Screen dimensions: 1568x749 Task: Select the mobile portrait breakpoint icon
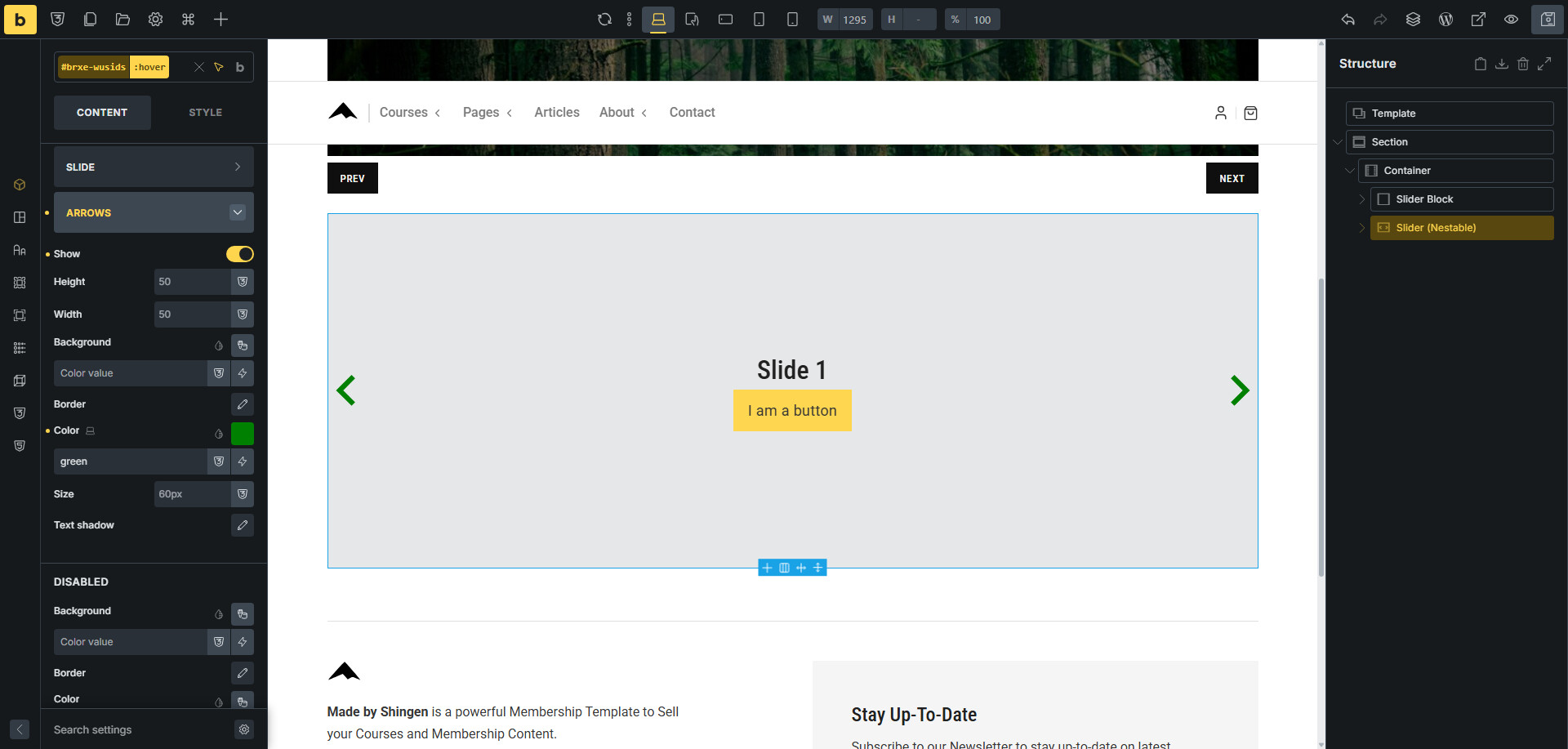[x=791, y=20]
